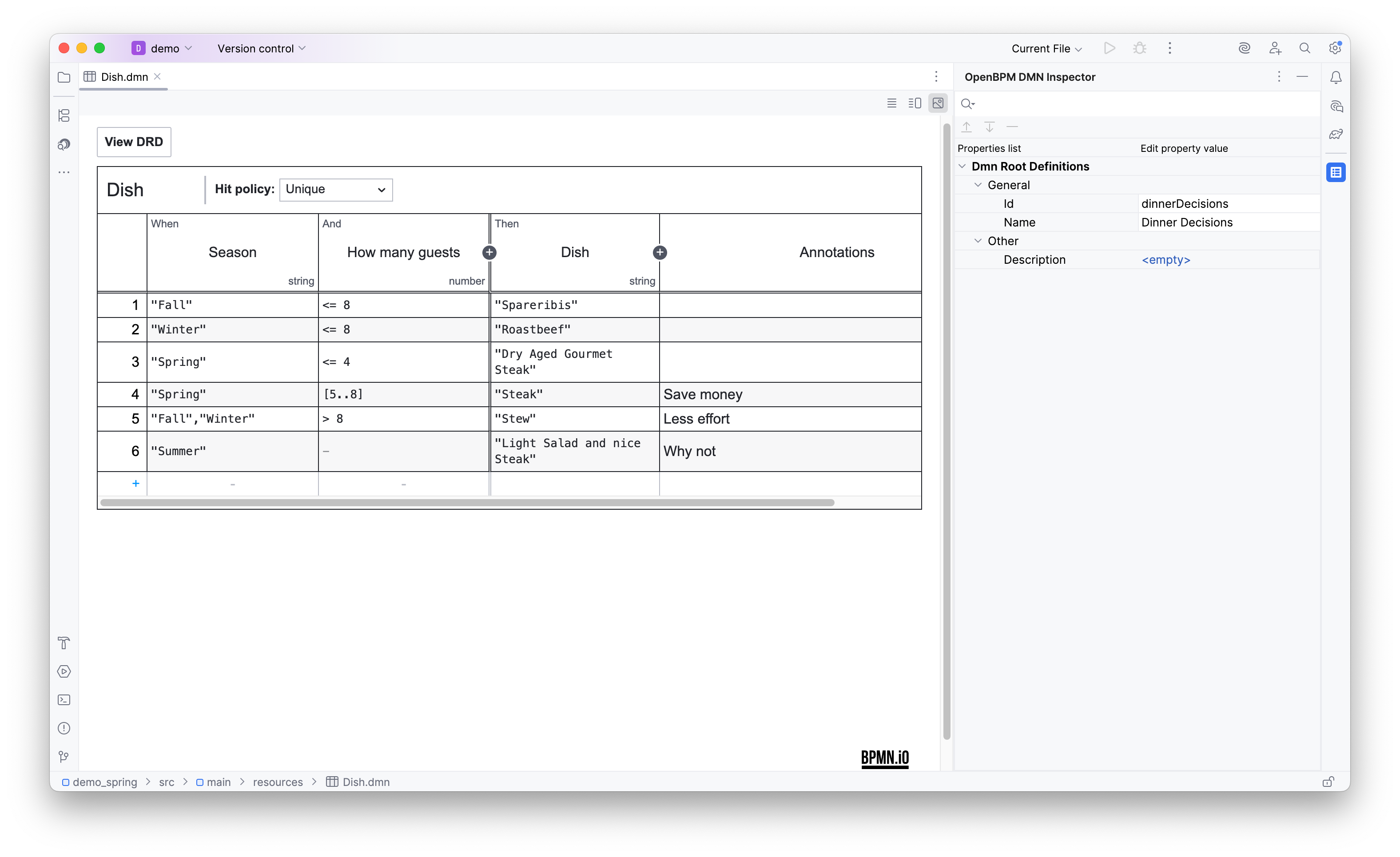
Task: Click the inspector toolbar minus icon
Action: 1012,127
